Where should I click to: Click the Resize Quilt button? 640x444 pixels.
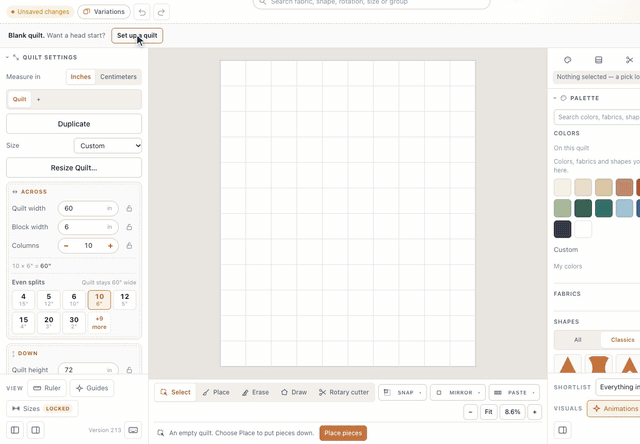[x=74, y=168]
